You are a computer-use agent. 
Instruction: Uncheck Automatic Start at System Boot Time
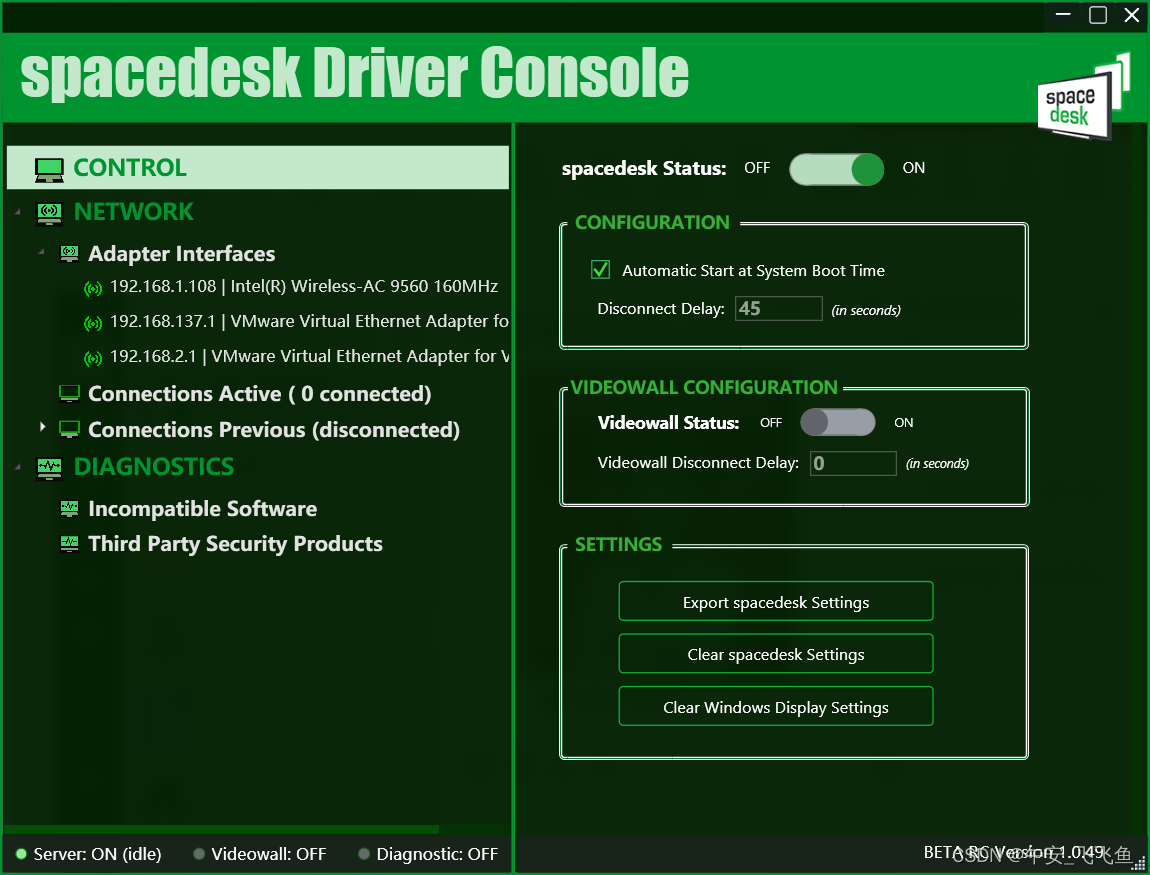(601, 270)
